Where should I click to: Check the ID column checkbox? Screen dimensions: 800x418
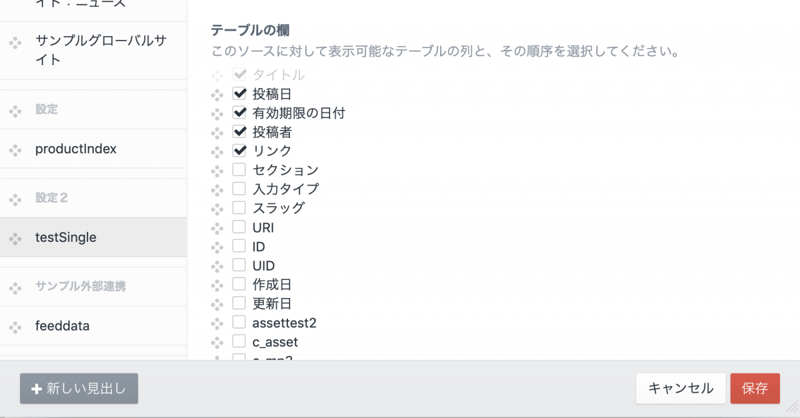(240, 246)
